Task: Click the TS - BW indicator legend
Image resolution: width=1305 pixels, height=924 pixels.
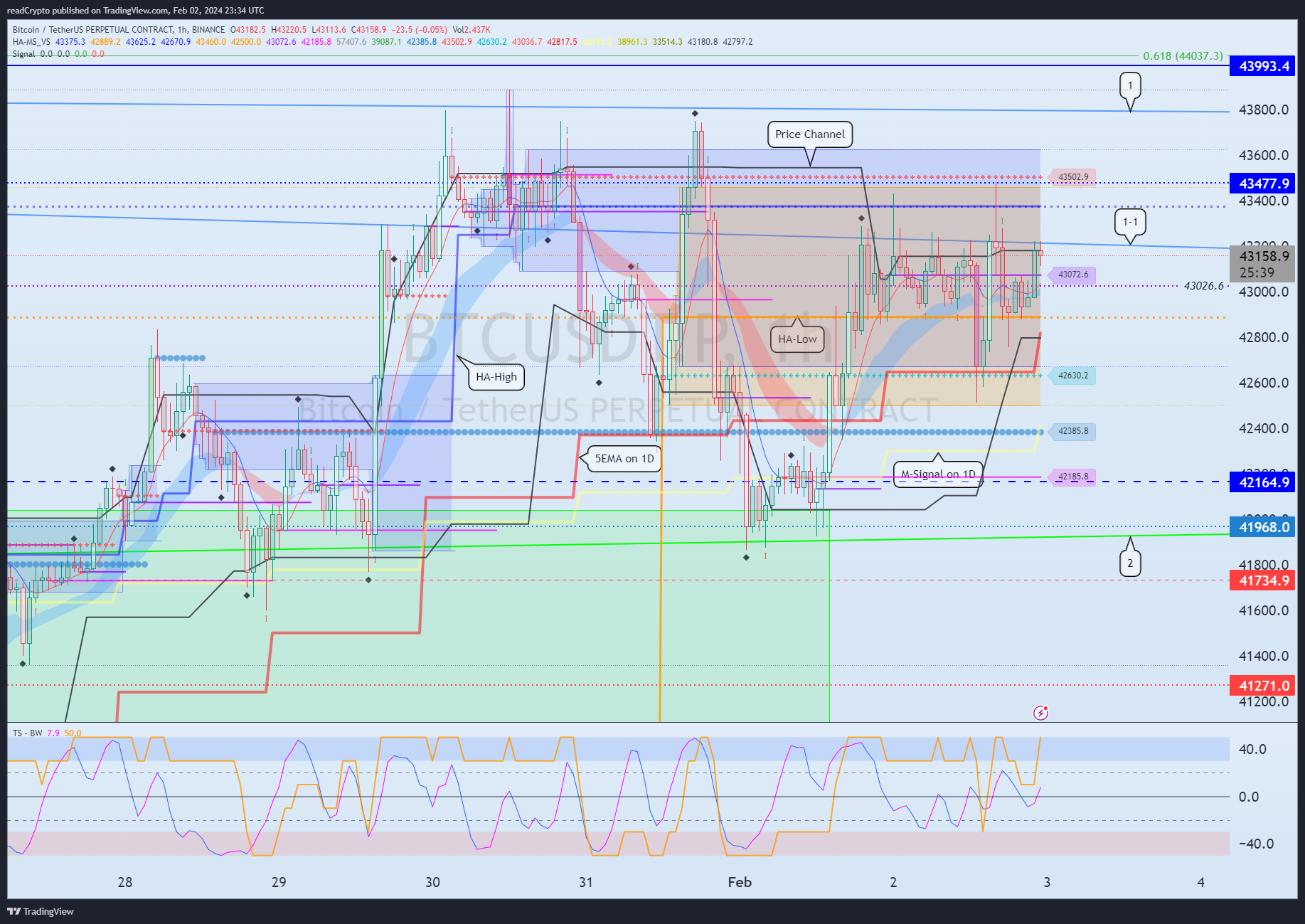Action: tap(27, 733)
